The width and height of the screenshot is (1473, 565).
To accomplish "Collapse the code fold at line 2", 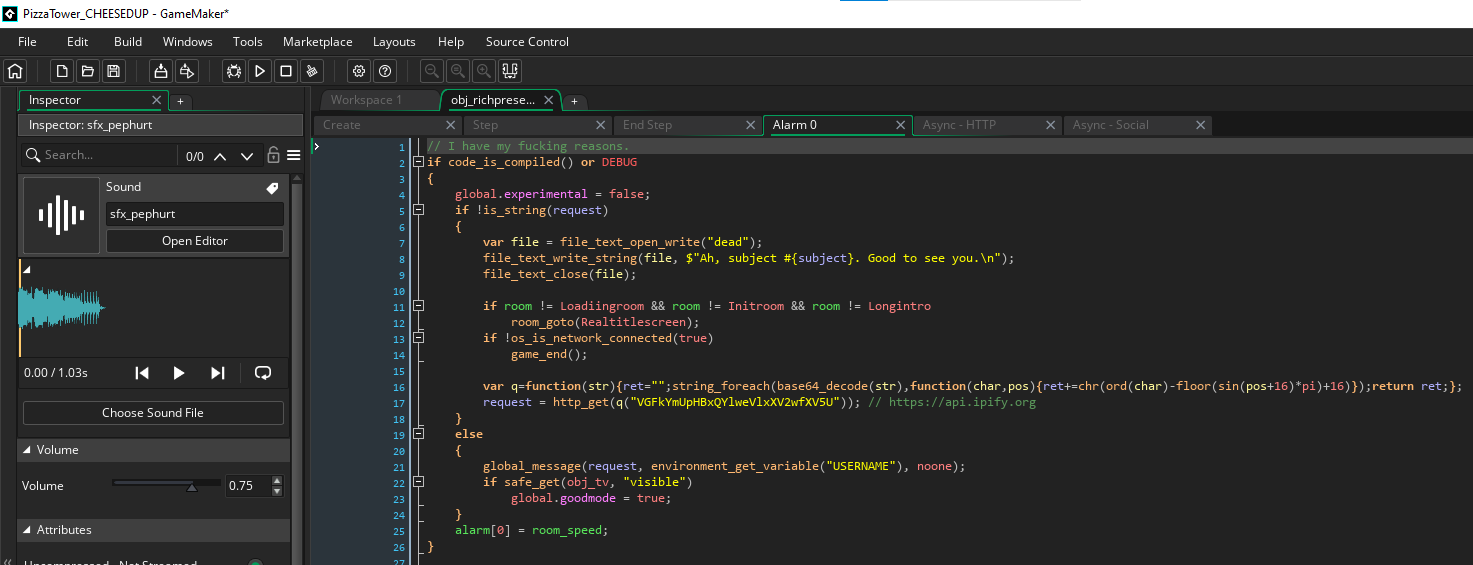I will pos(418,162).
